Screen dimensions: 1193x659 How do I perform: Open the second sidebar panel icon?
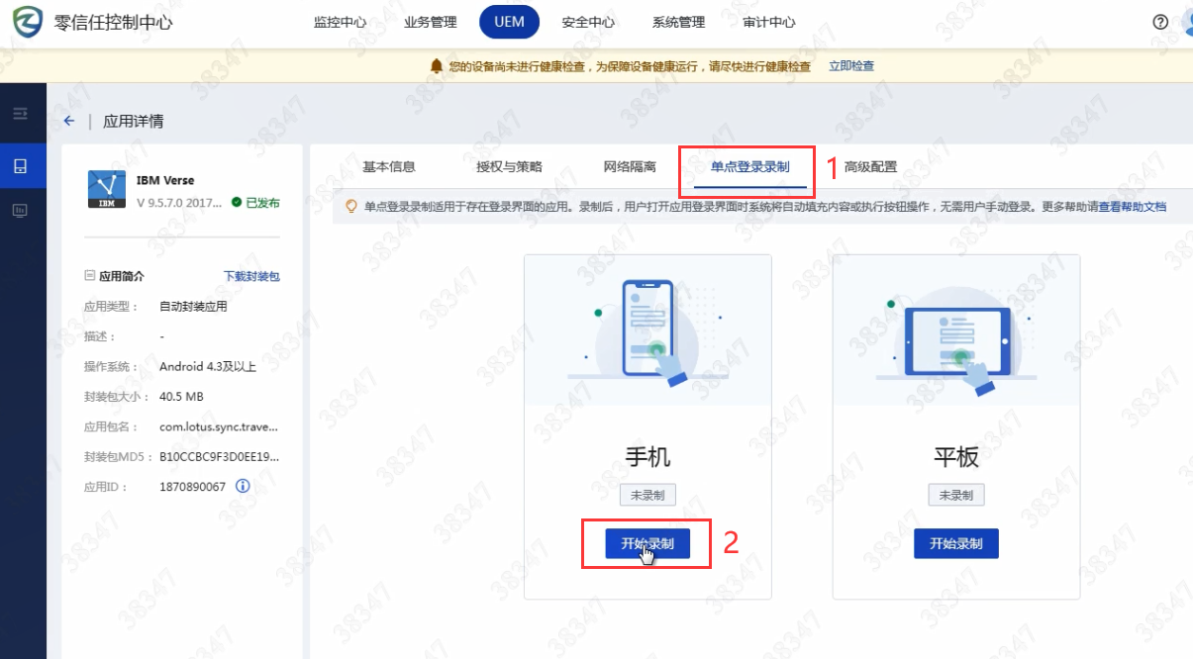21,210
